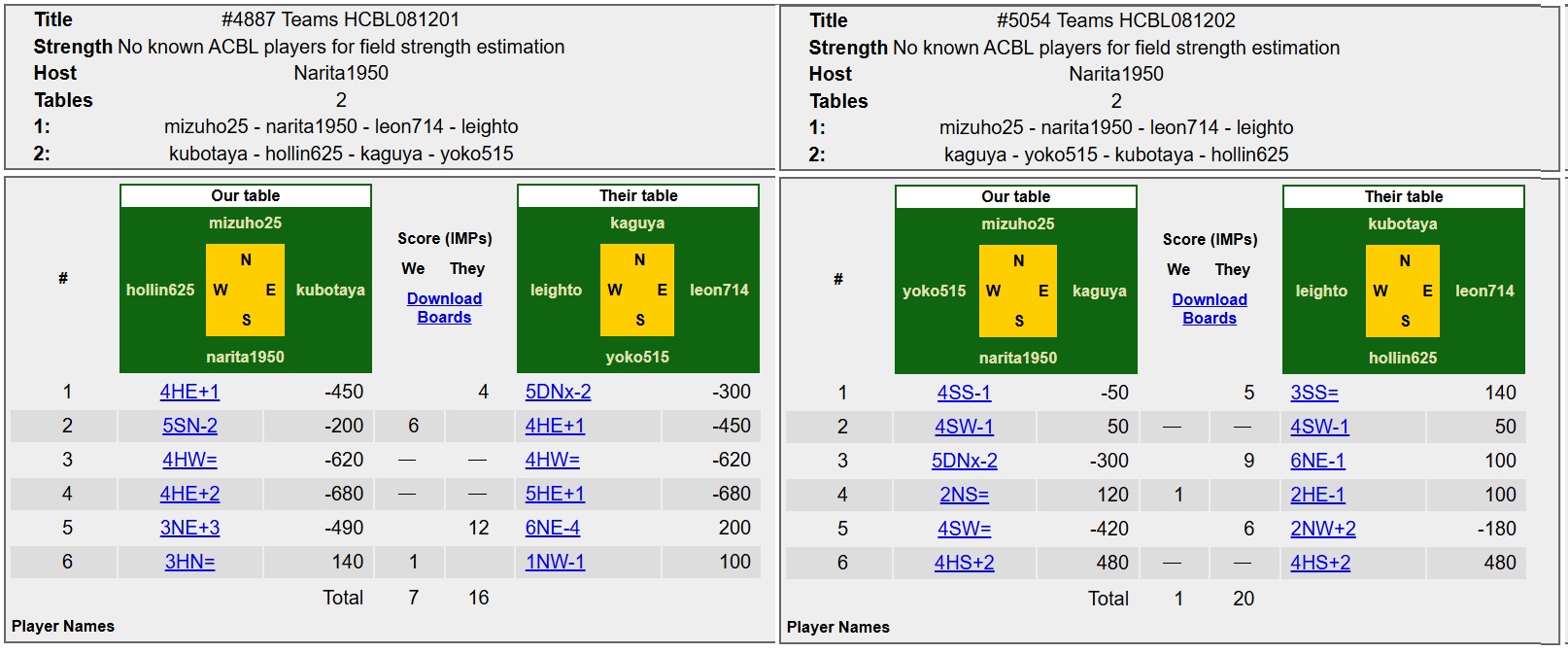Screen dimensions: 1568x653
Task: Click the #5054 Teams HCBL081202 title
Action: pos(1115,20)
